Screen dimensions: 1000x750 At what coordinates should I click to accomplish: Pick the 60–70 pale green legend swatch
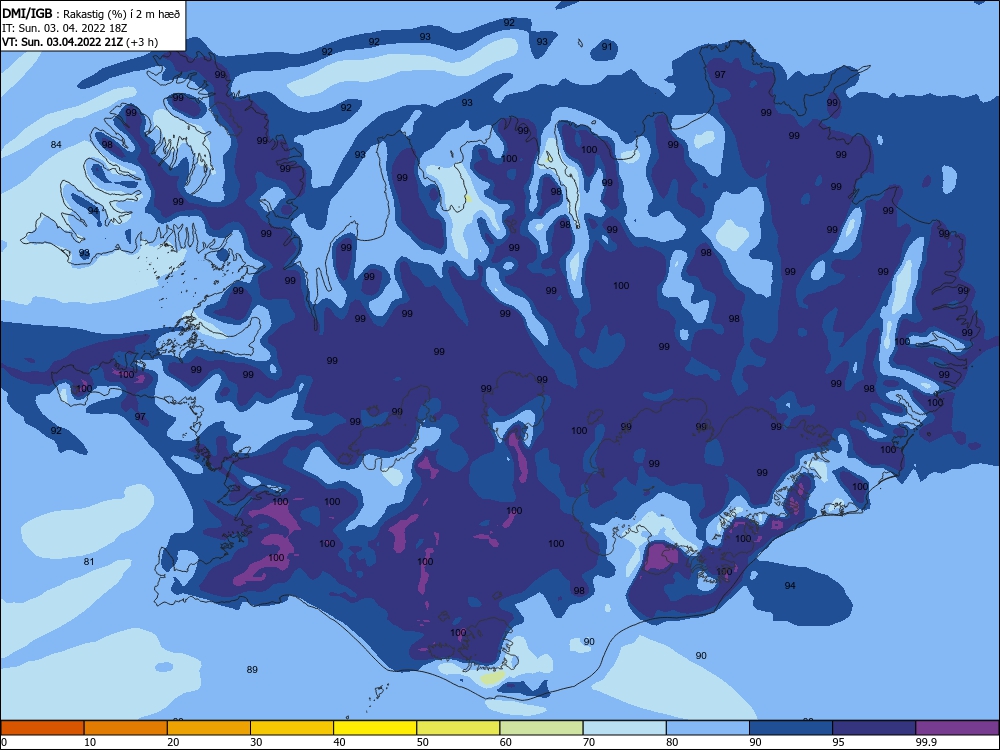(x=541, y=728)
